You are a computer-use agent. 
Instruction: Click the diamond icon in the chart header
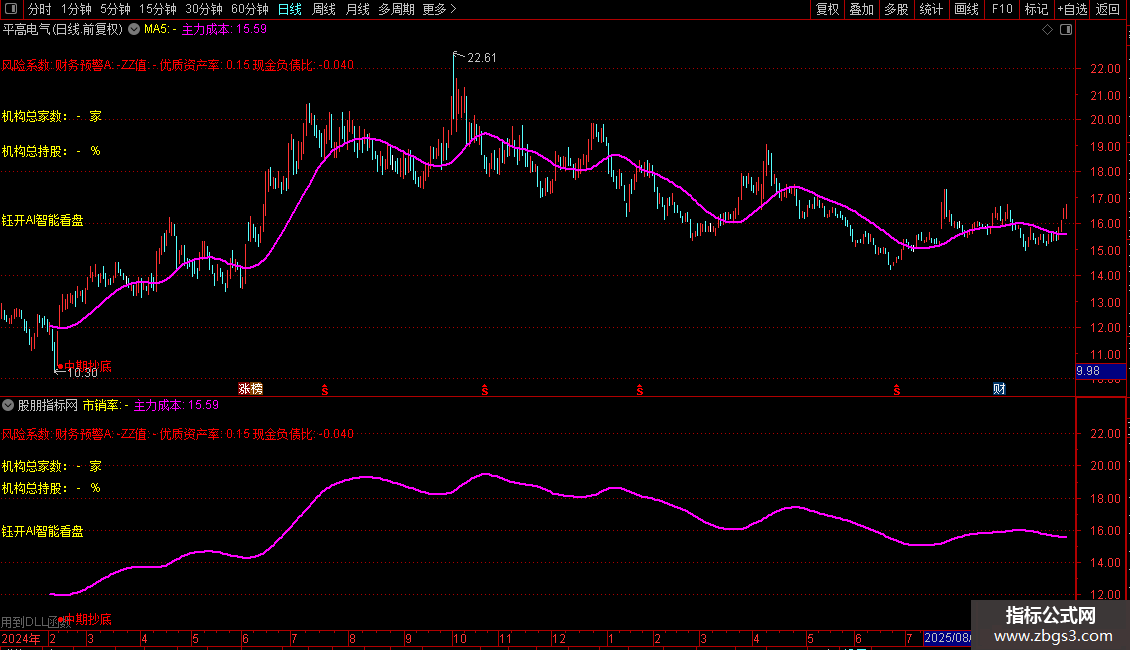[x=1047, y=30]
